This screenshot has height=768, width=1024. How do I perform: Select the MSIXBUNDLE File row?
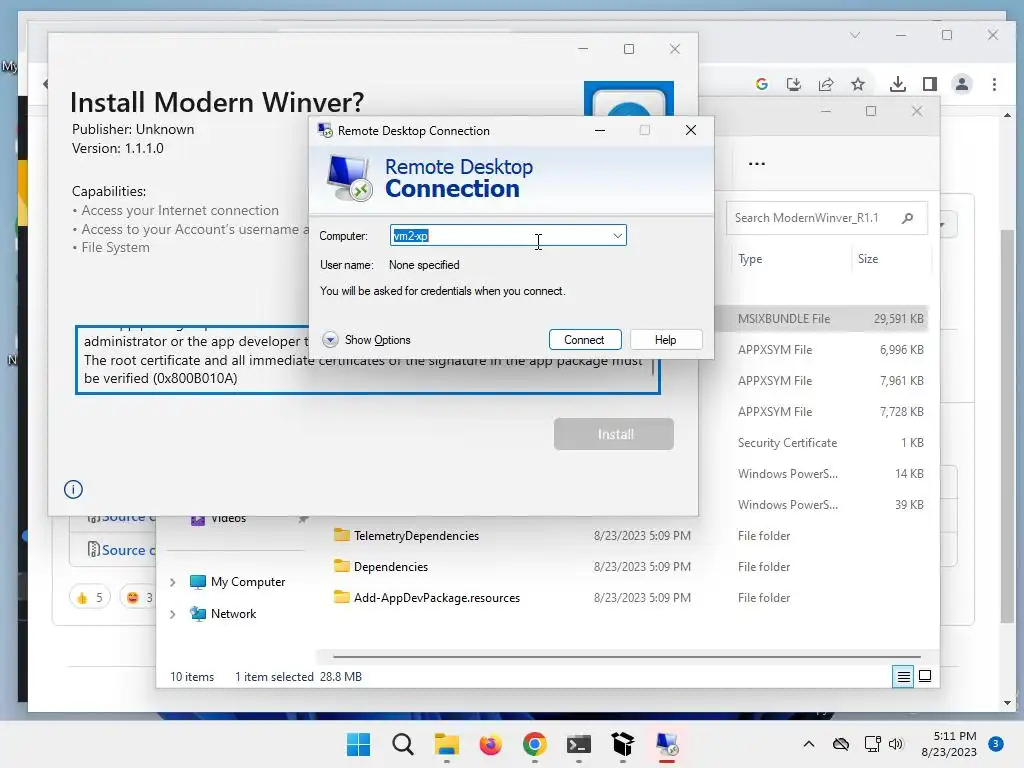(823, 319)
